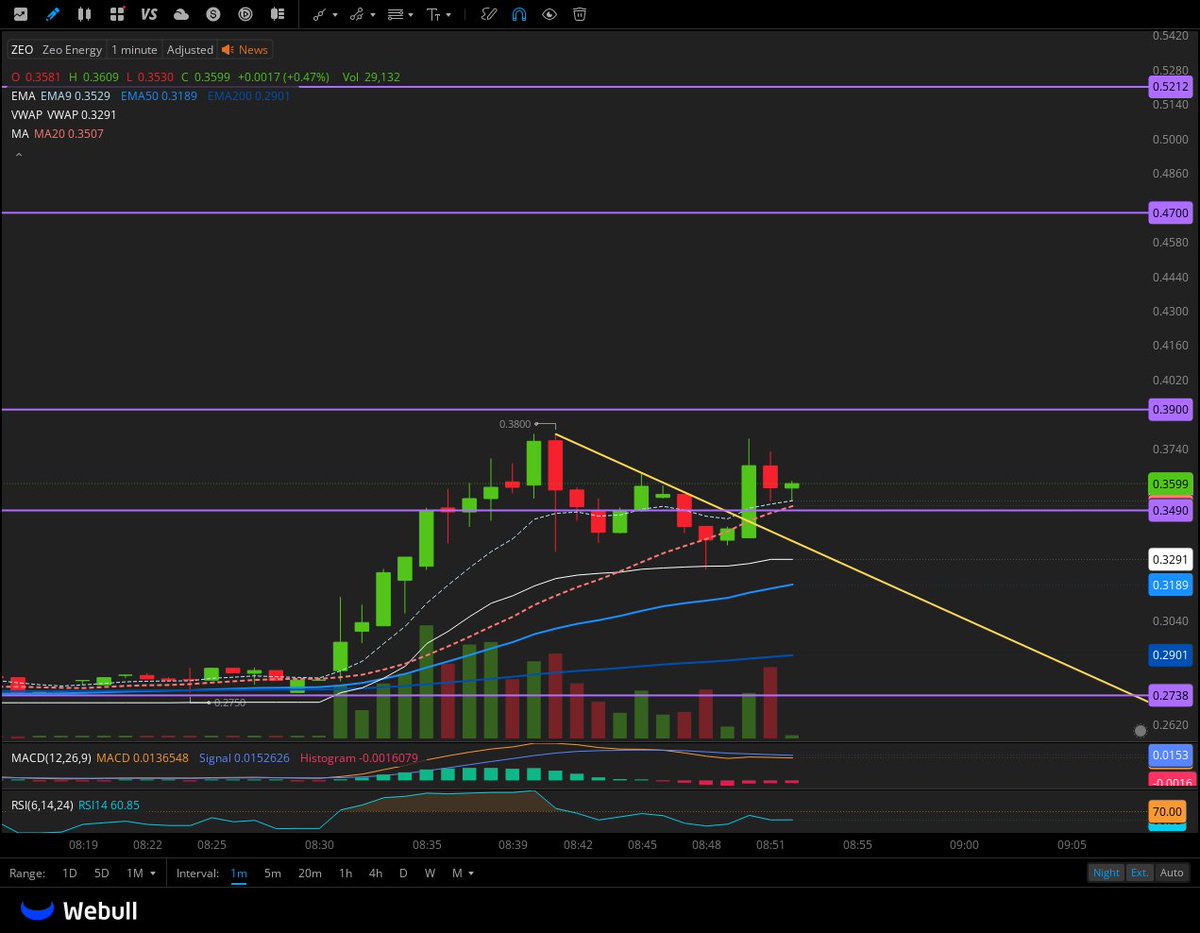Open the 1 minute interval label
Viewport: 1200px width, 933px height.
(x=135, y=49)
